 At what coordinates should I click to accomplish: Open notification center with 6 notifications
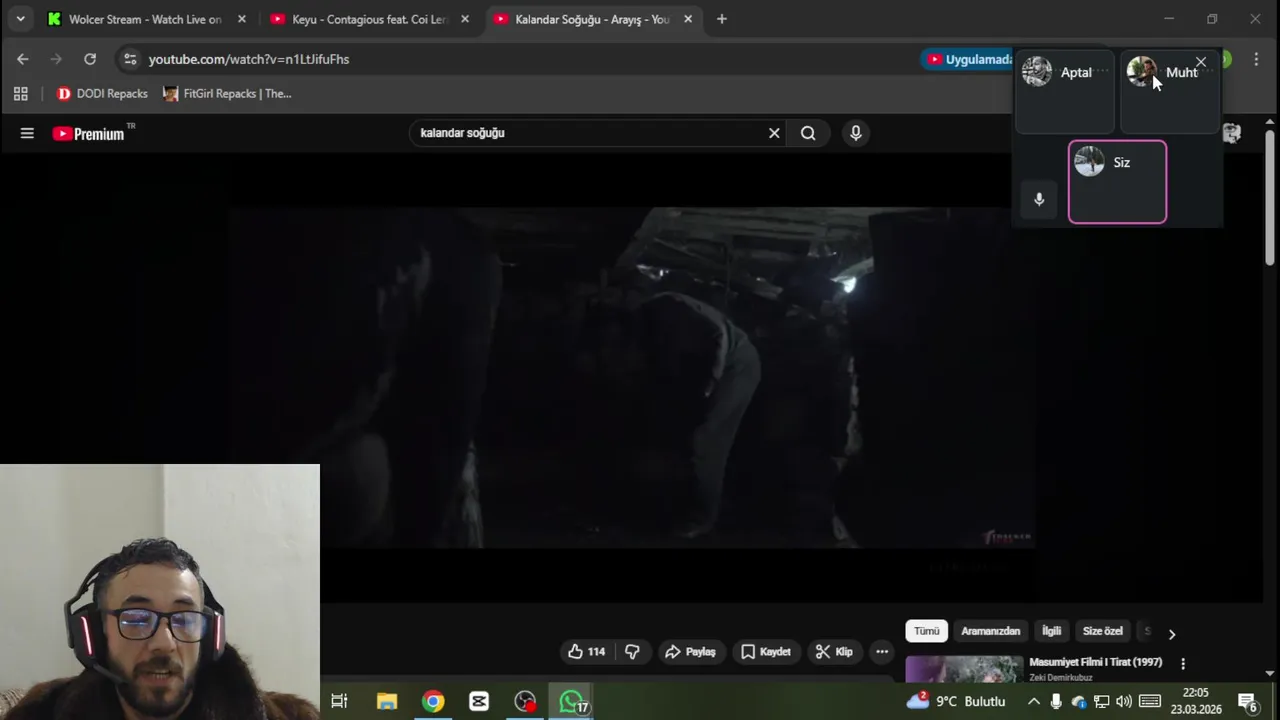[x=1248, y=701]
